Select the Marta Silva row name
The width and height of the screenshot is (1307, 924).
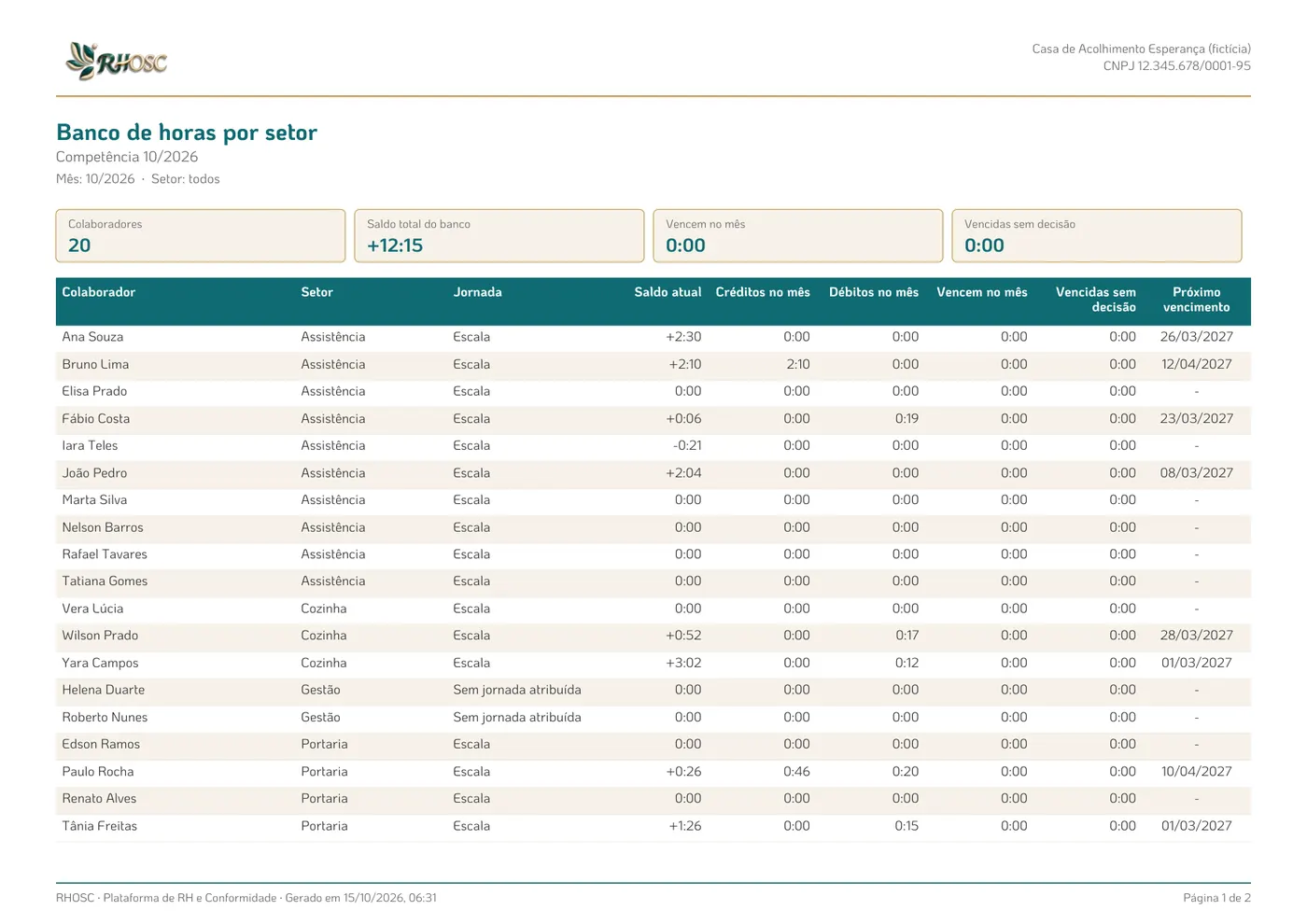tap(94, 500)
